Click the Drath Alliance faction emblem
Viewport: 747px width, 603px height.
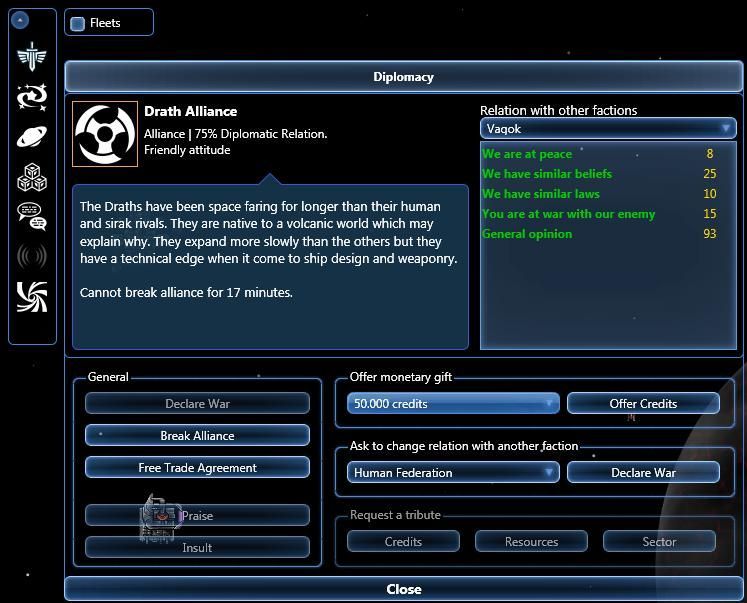pos(105,134)
